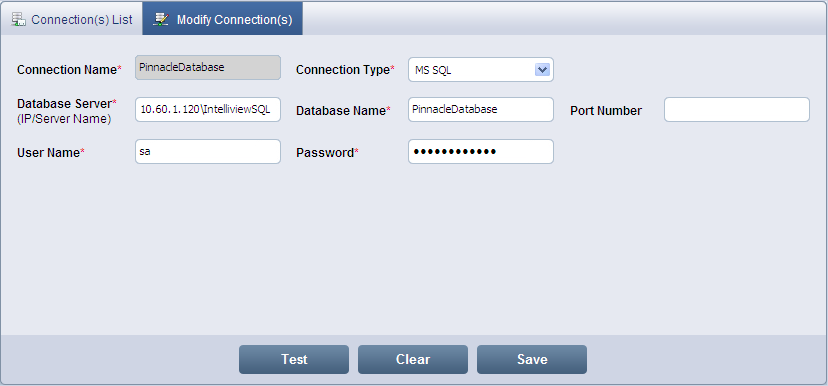828x386 pixels.
Task: Click the Clear button
Action: pos(413,360)
